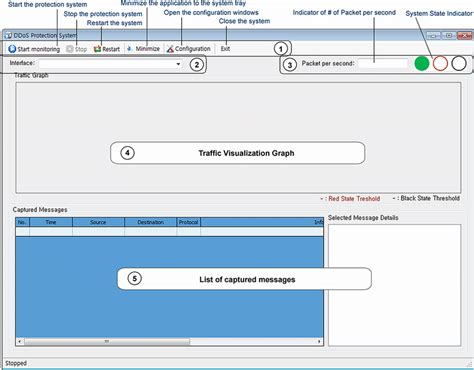Click the Packet per second label
This screenshot has width=474, height=370.
click(x=328, y=63)
